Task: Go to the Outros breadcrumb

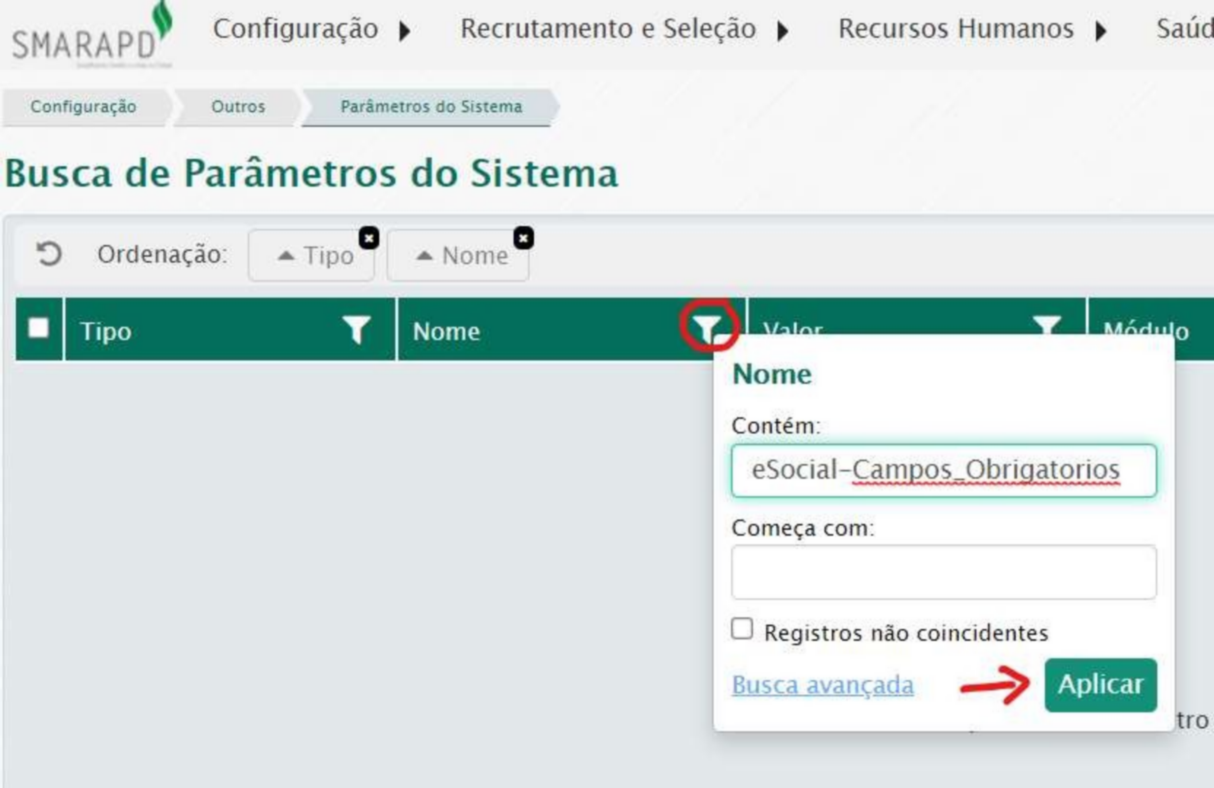Action: coord(238,107)
